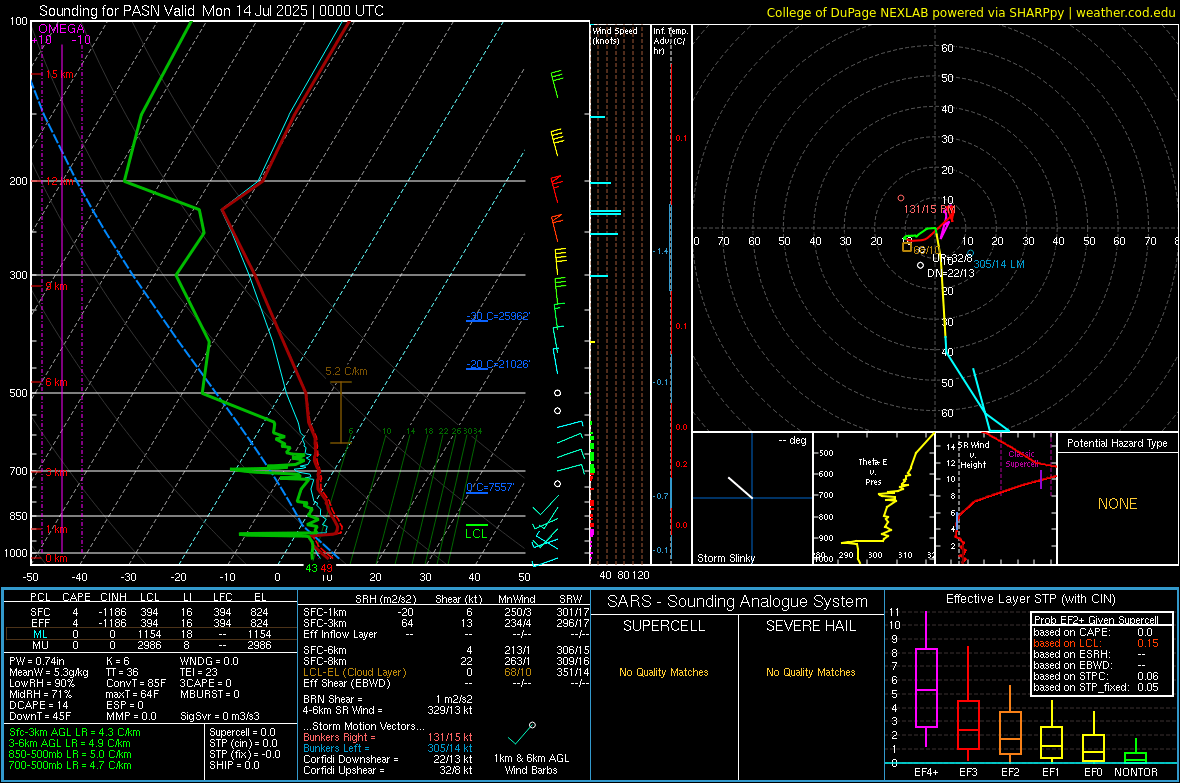Click the EF1 axis label

pos(1051,772)
